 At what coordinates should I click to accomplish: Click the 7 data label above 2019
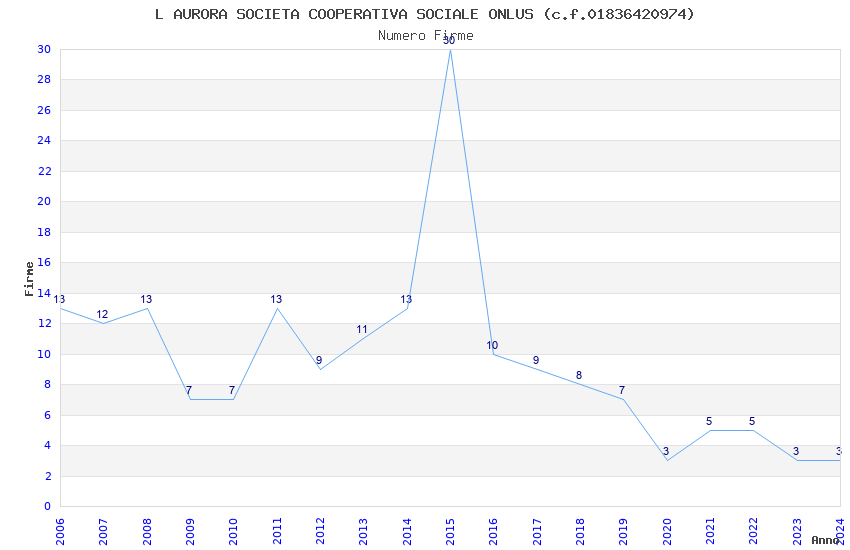(622, 390)
